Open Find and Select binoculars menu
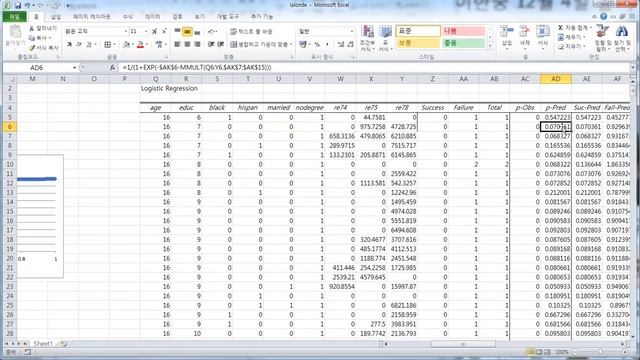 click(x=622, y=38)
